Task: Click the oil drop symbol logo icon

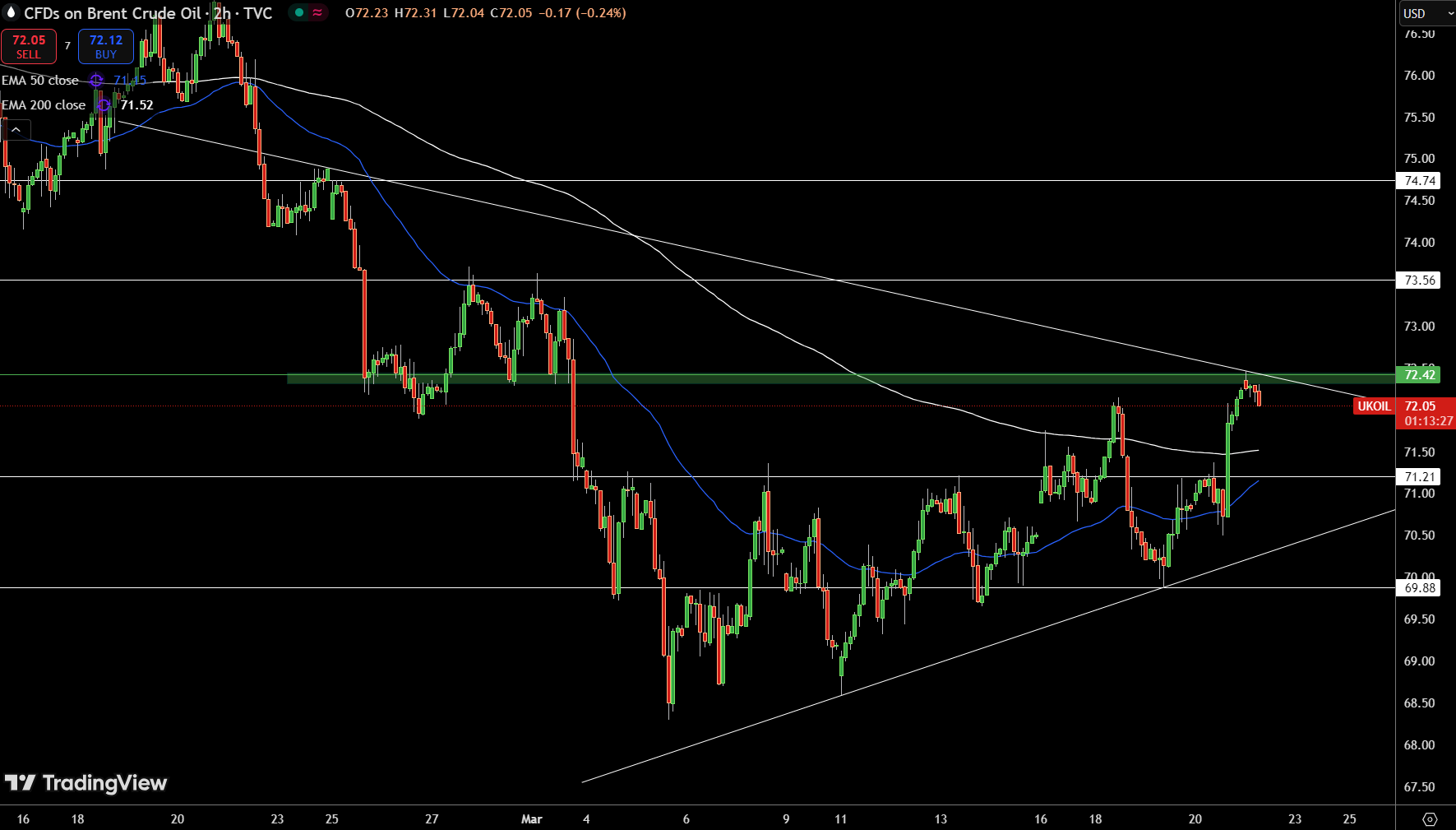Action: coord(11,12)
